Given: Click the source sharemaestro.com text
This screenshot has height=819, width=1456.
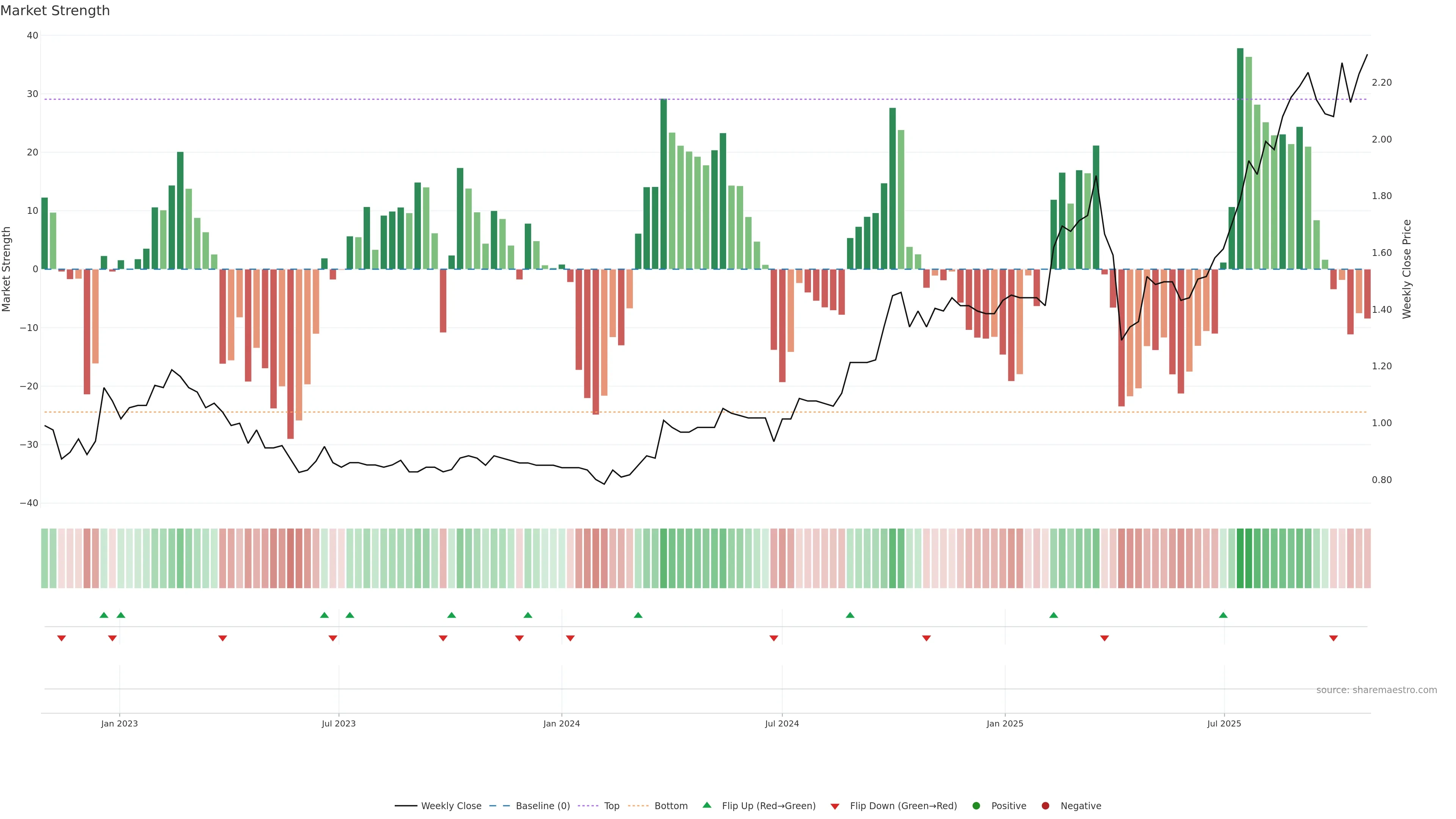Looking at the screenshot, I should coord(1376,690).
